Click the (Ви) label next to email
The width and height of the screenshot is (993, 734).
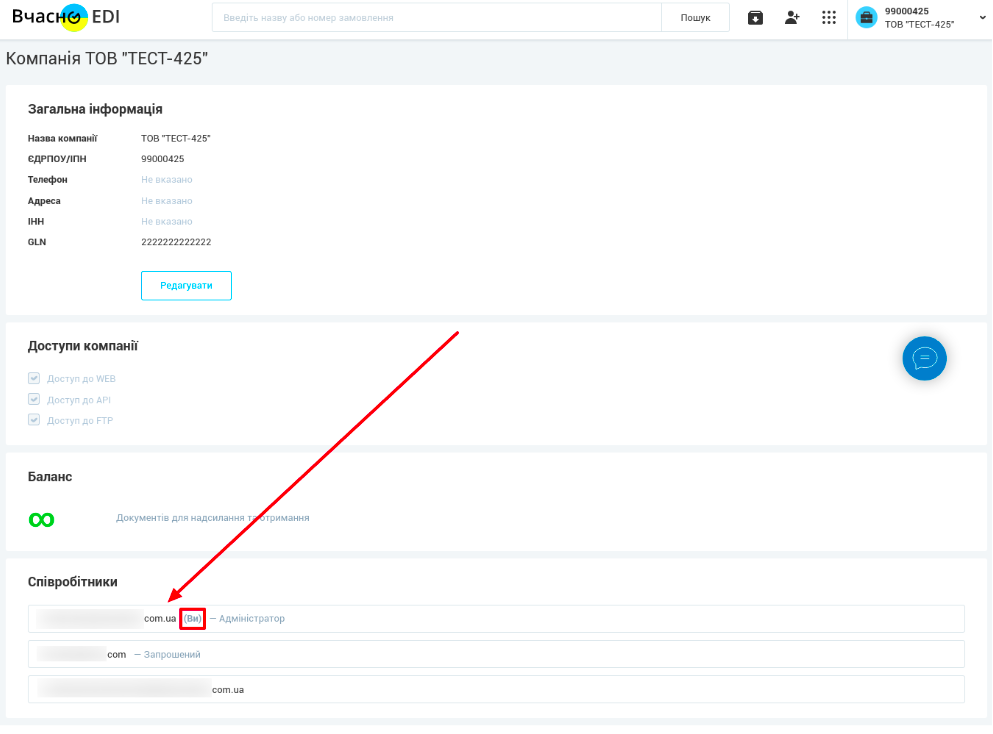tap(193, 619)
